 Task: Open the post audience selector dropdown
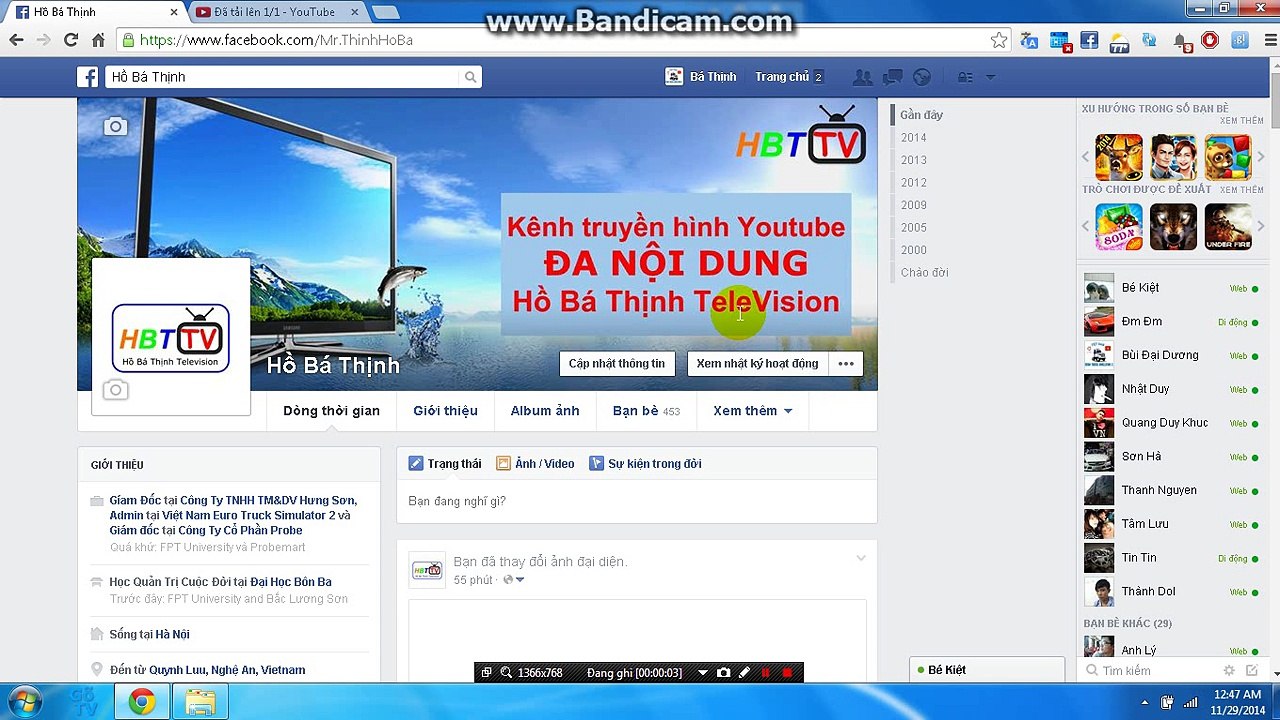[x=514, y=580]
